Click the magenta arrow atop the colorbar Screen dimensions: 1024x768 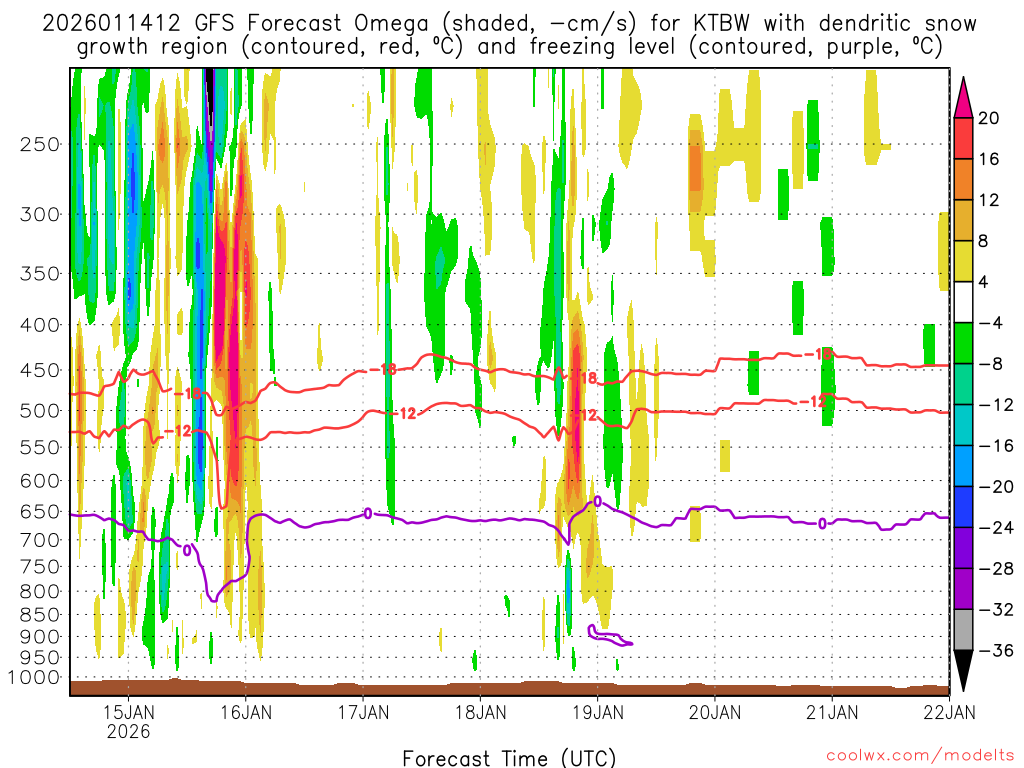965,97
